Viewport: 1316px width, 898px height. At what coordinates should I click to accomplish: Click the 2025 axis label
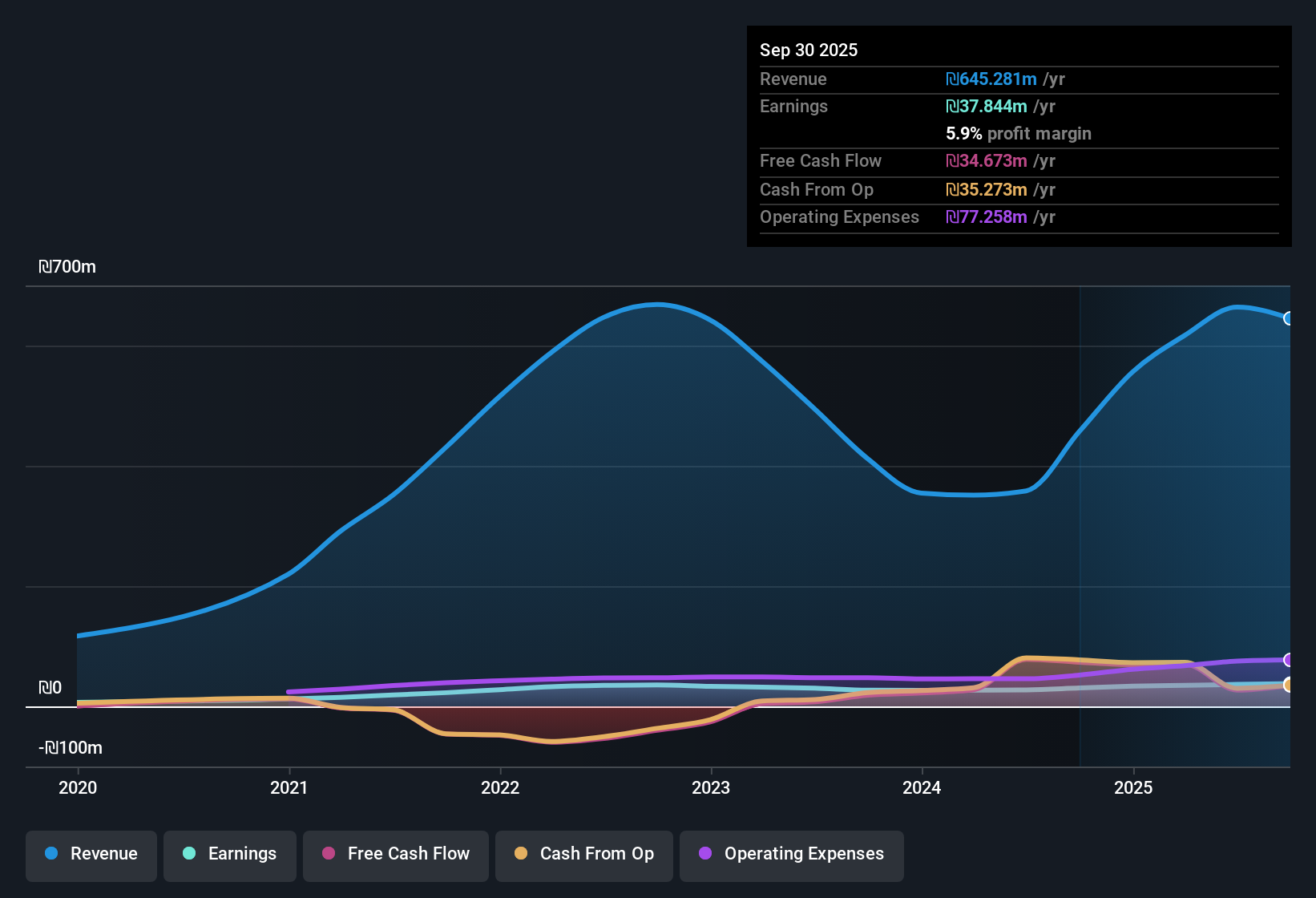click(1133, 787)
